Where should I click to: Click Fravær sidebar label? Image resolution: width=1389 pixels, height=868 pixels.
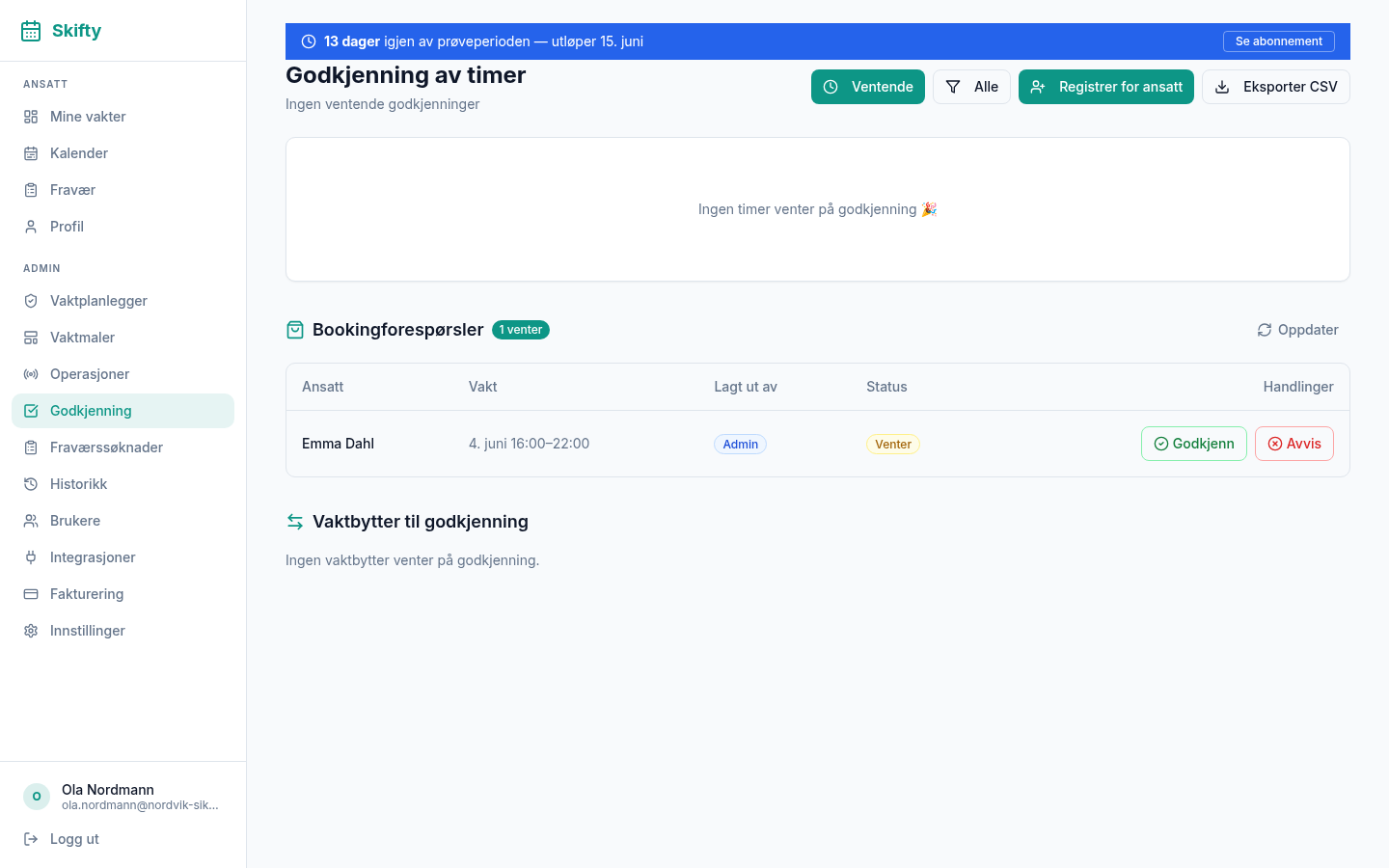72,190
